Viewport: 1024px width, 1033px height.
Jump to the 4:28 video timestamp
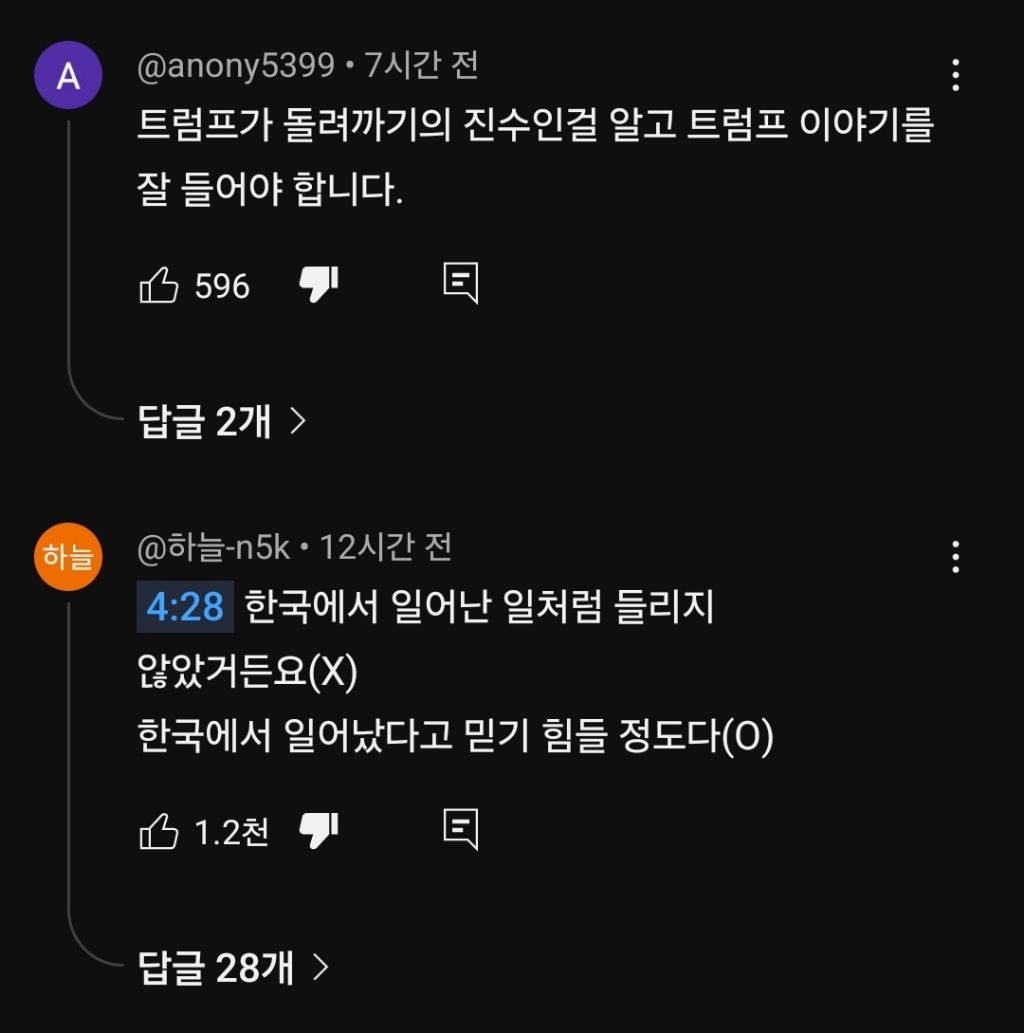(x=185, y=607)
